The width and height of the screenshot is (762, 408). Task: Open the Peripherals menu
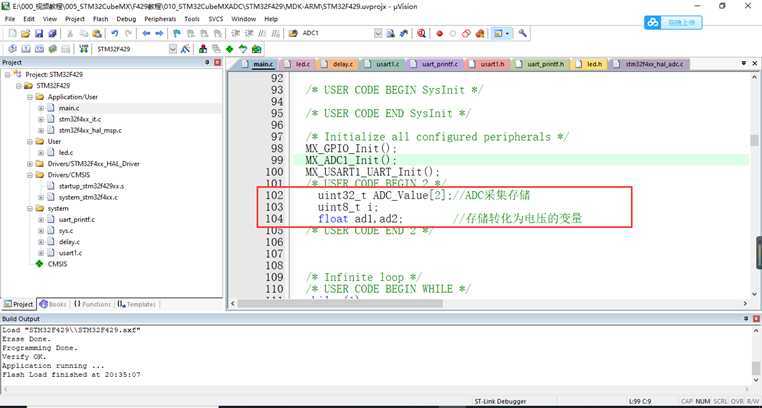coord(160,19)
